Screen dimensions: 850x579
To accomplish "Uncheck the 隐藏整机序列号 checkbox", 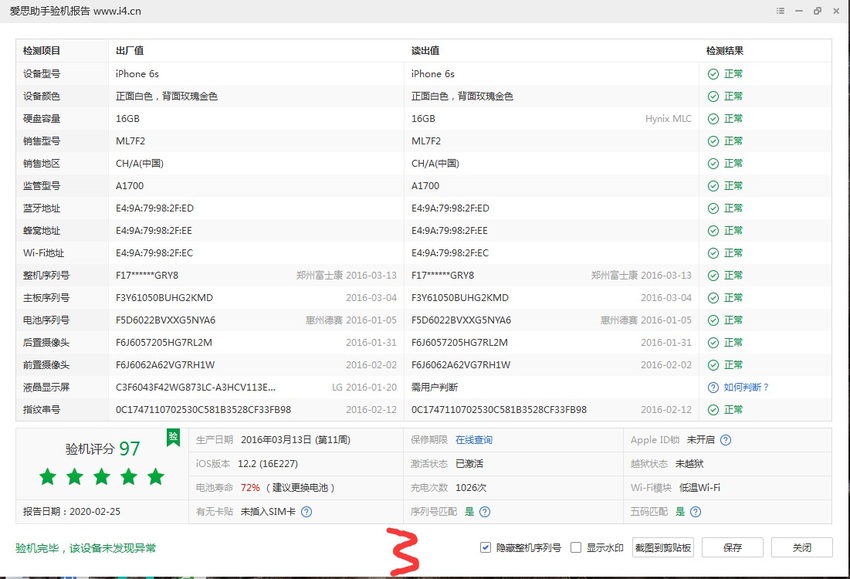I will pos(485,548).
